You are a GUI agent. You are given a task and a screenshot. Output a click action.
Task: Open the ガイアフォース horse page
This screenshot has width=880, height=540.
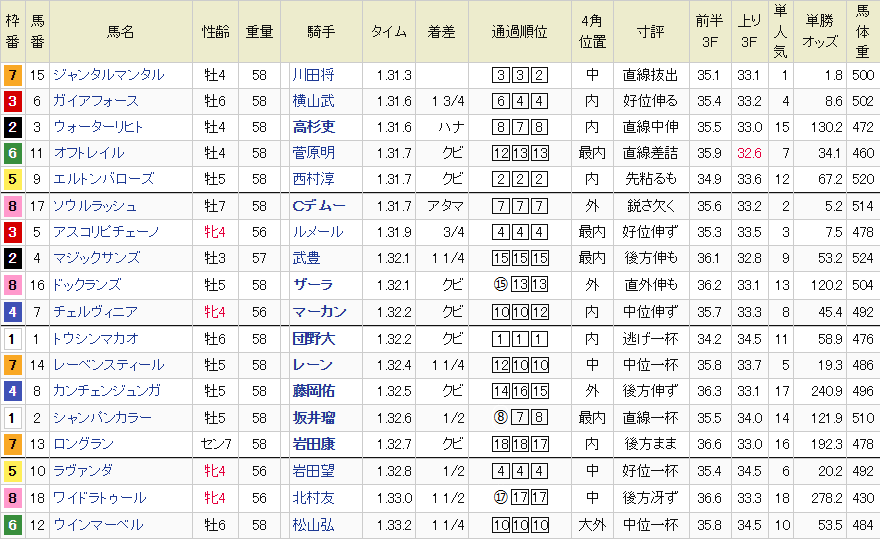pyautogui.click(x=96, y=101)
